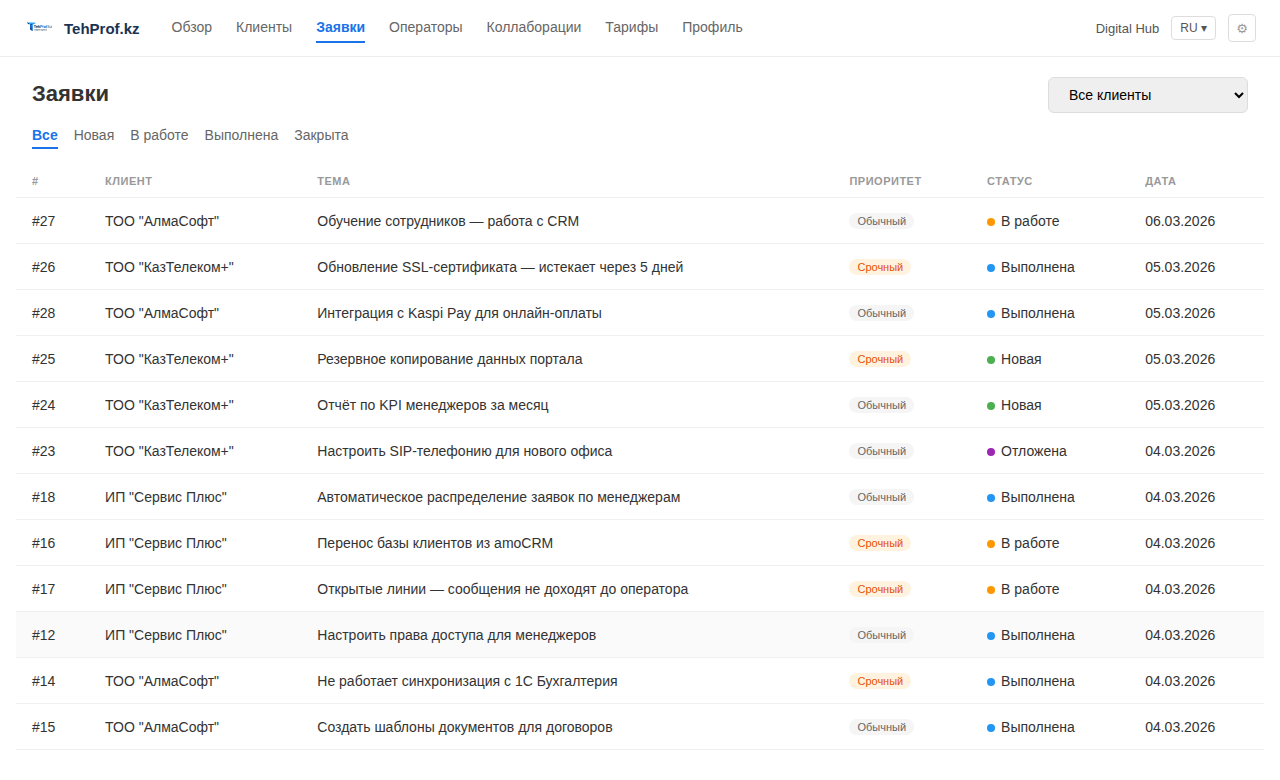Viewport: 1280px width, 780px height.
Task: Select the 'Срочный' priority badge on ticket #14
Action: [x=880, y=681]
